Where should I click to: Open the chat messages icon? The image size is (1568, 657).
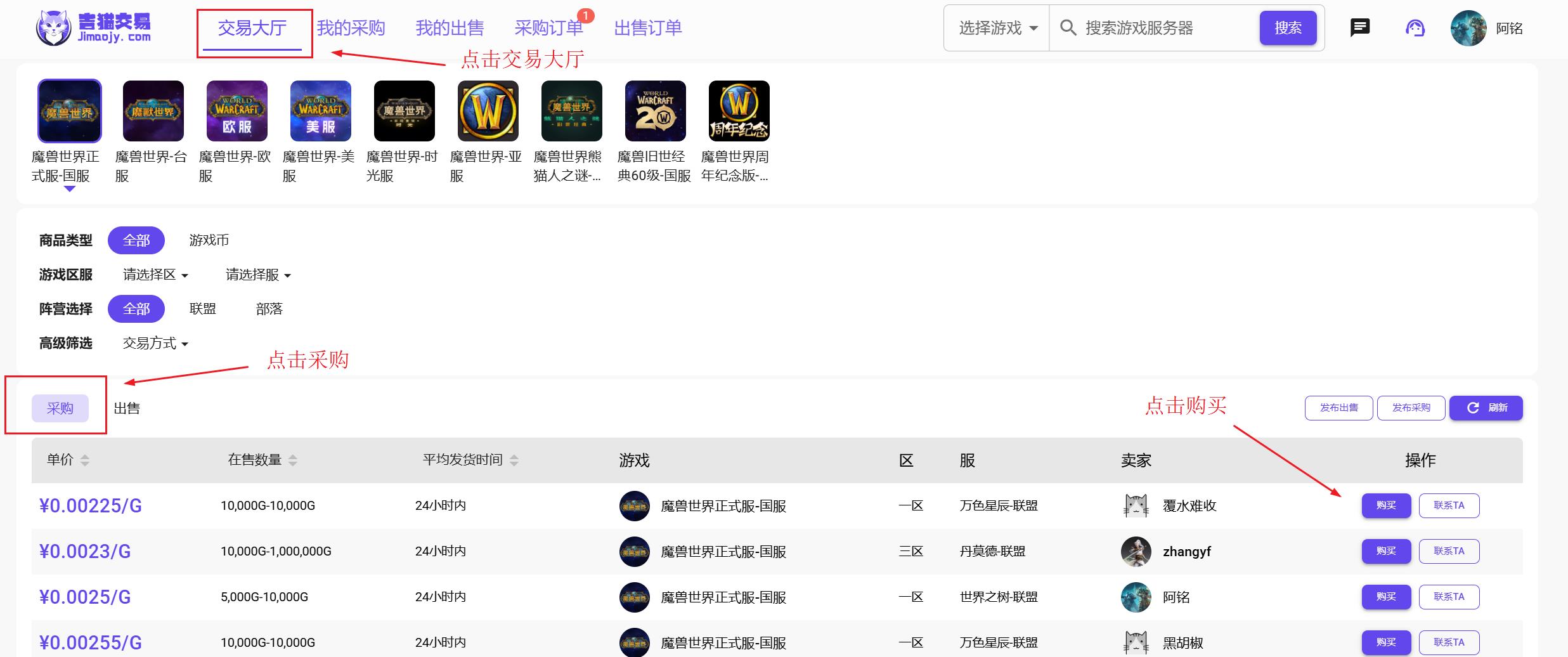click(x=1359, y=28)
